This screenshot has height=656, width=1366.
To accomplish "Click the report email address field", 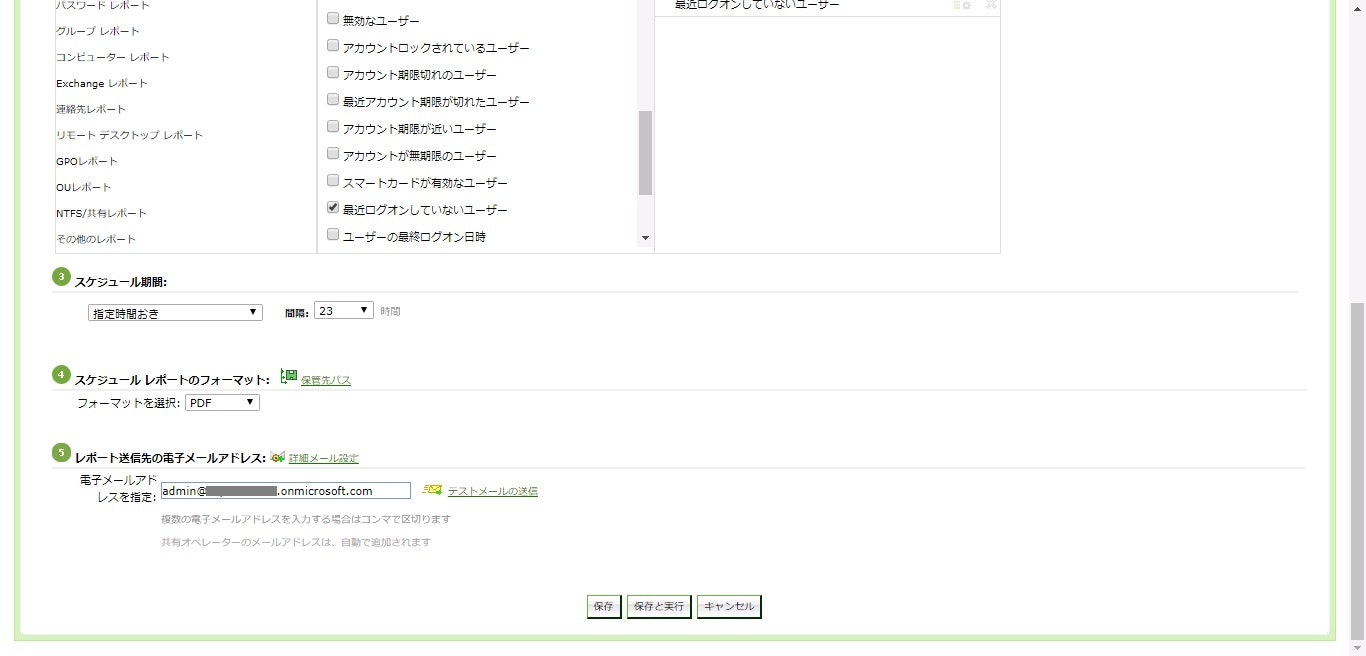I will click(x=285, y=491).
